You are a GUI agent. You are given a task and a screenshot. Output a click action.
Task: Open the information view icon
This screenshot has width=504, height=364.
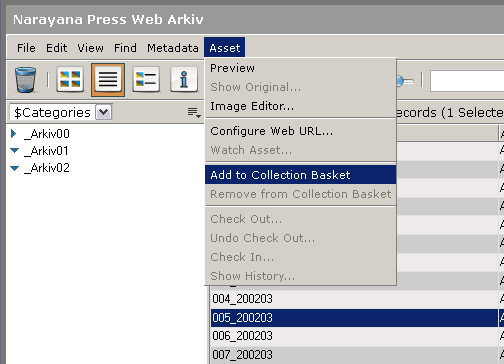(x=184, y=79)
